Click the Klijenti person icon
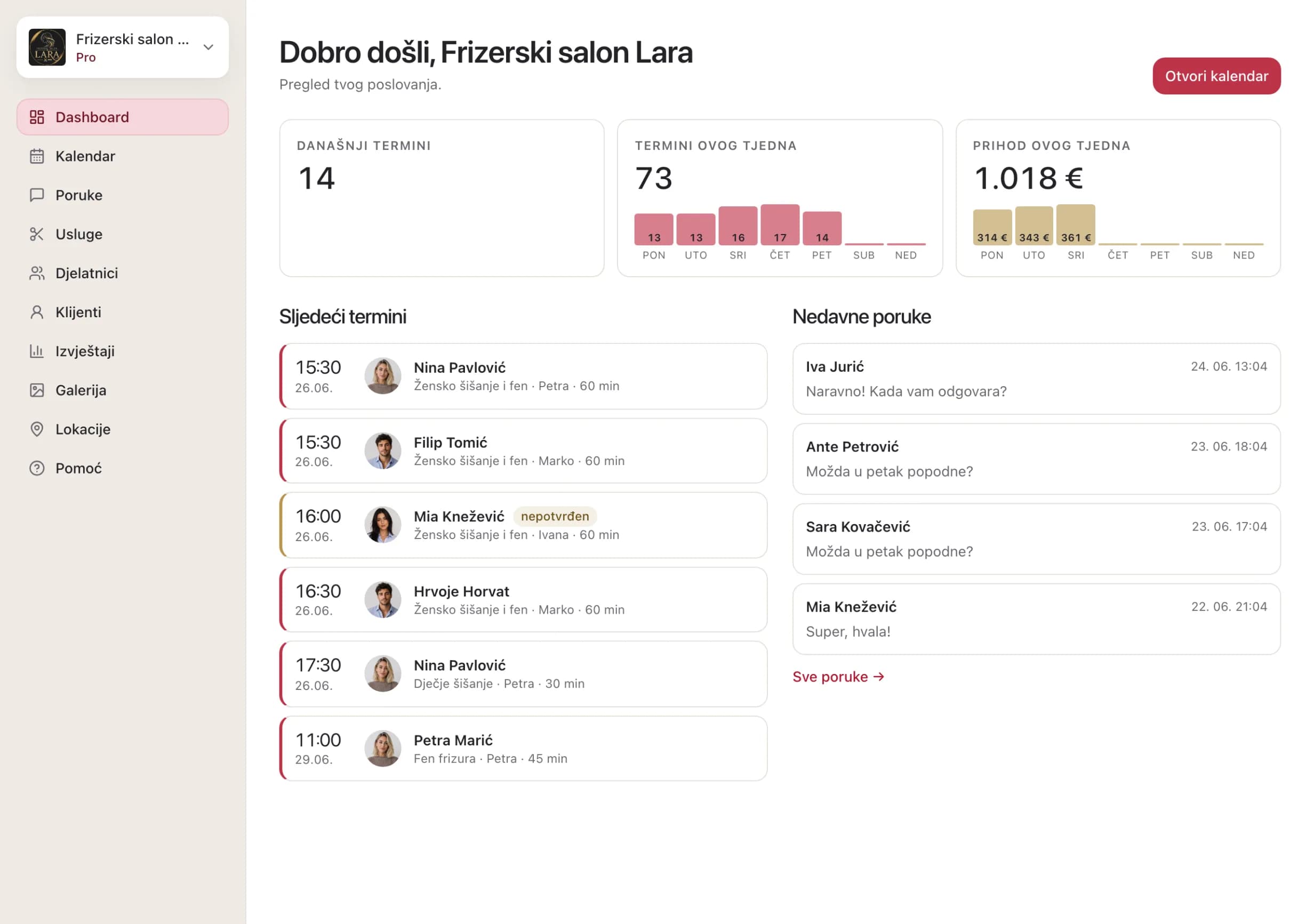The image size is (1314, 924). [37, 312]
